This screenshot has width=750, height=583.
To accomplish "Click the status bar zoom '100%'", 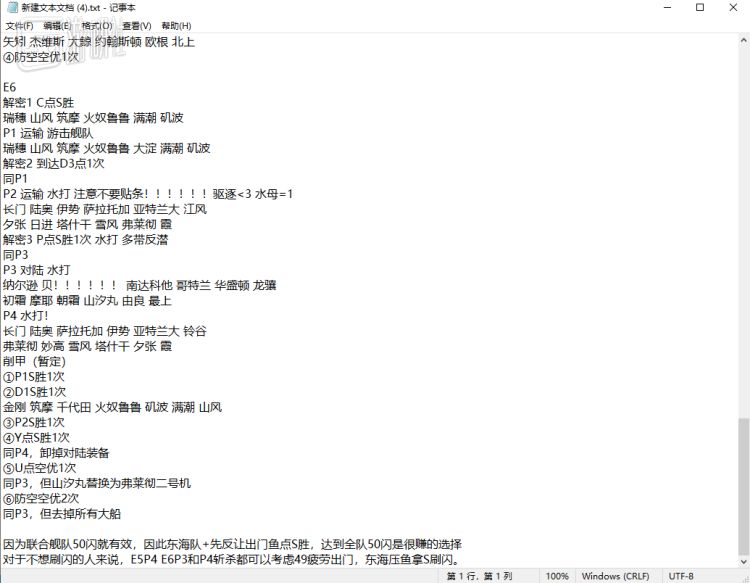I will 557,576.
